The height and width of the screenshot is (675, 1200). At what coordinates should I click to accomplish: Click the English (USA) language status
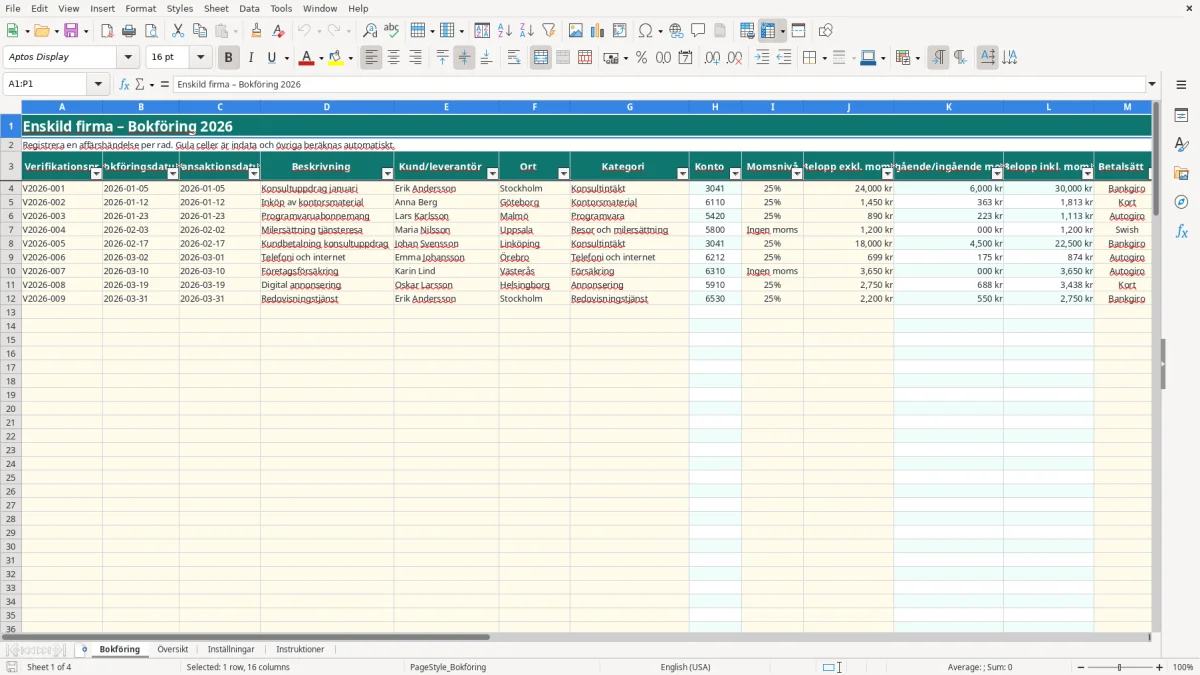(x=685, y=667)
